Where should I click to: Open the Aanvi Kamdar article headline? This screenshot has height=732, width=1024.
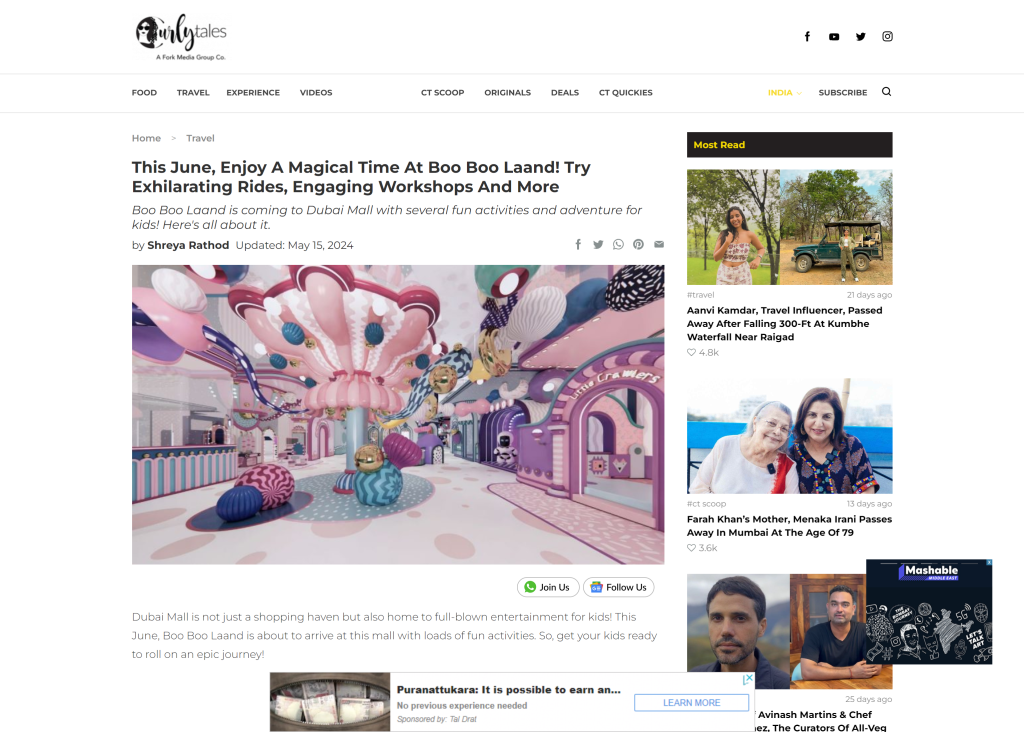[x=784, y=324]
